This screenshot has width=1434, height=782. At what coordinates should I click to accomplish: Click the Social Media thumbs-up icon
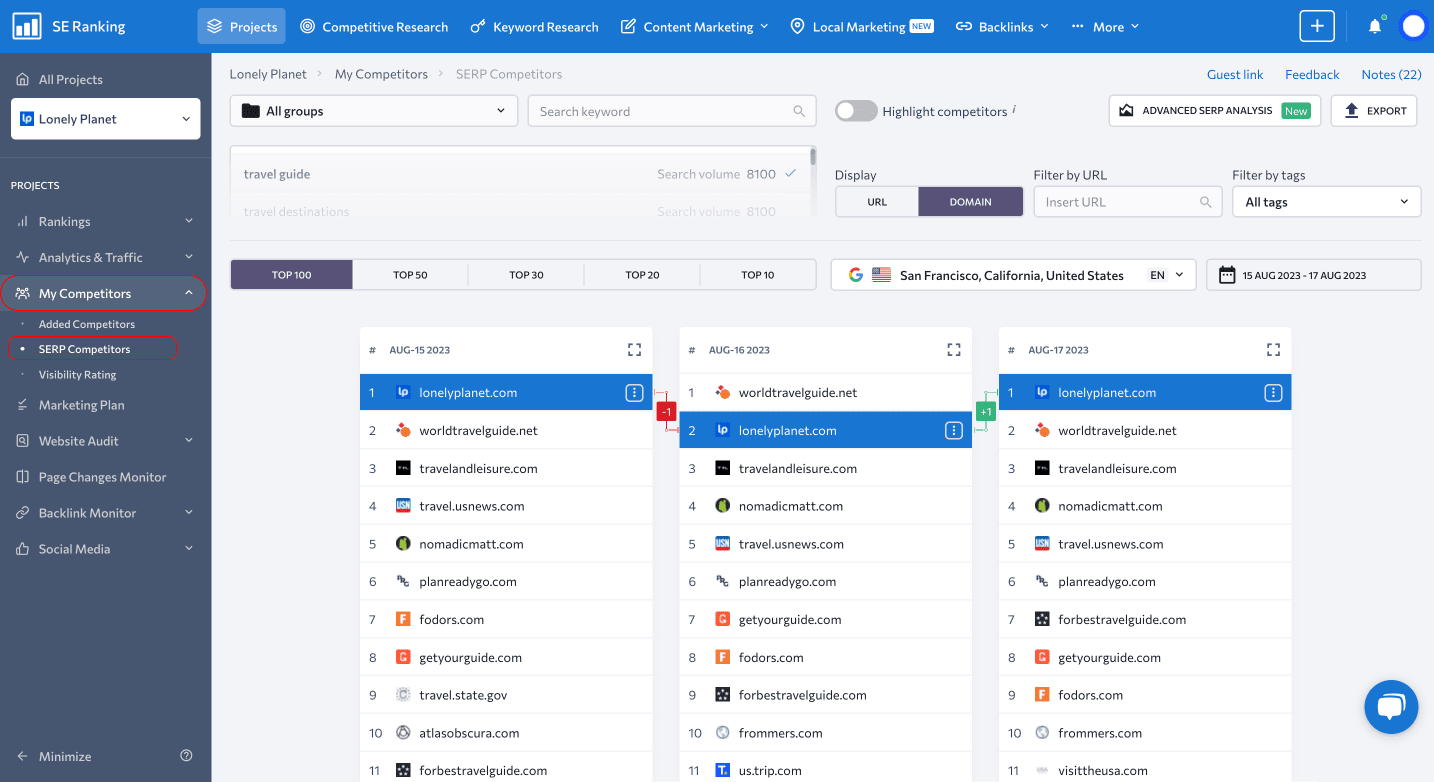click(23, 549)
